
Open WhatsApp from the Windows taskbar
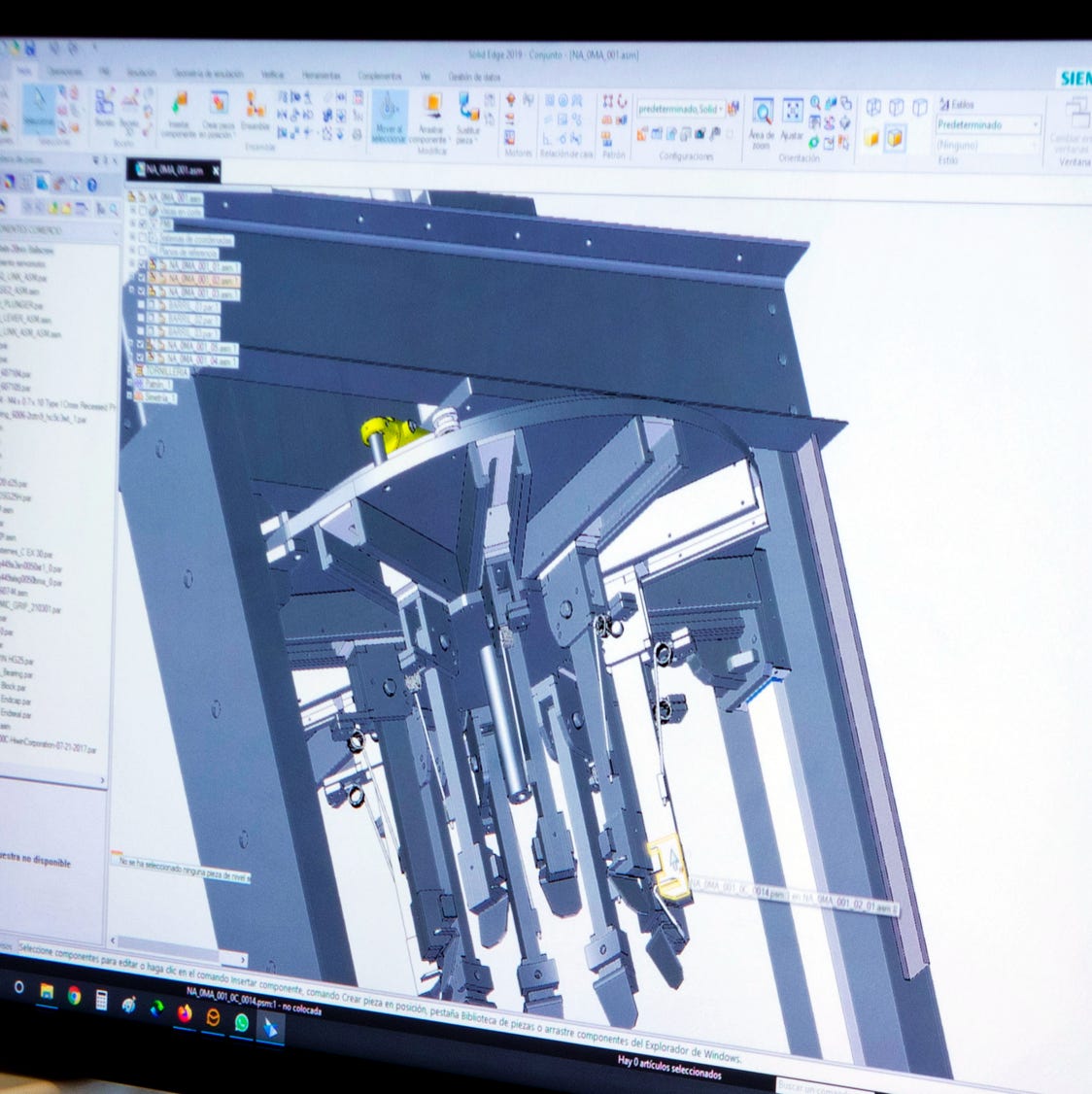pyautogui.click(x=241, y=1021)
